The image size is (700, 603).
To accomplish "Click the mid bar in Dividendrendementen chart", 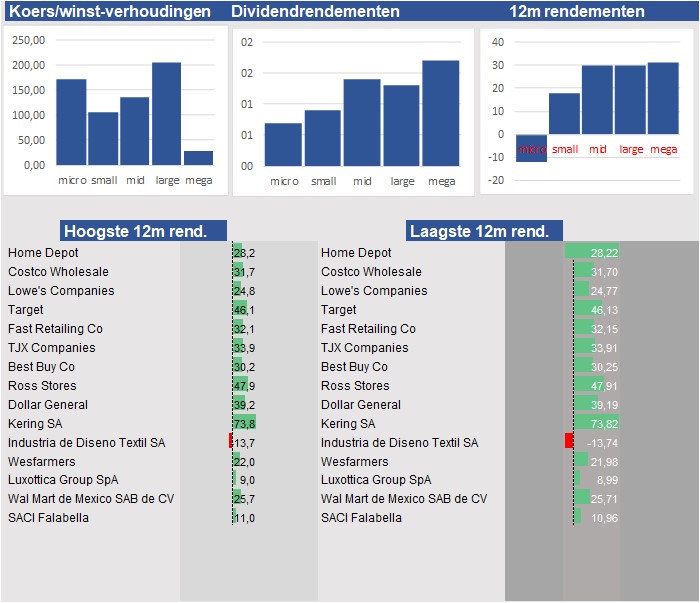I will 362,123.
